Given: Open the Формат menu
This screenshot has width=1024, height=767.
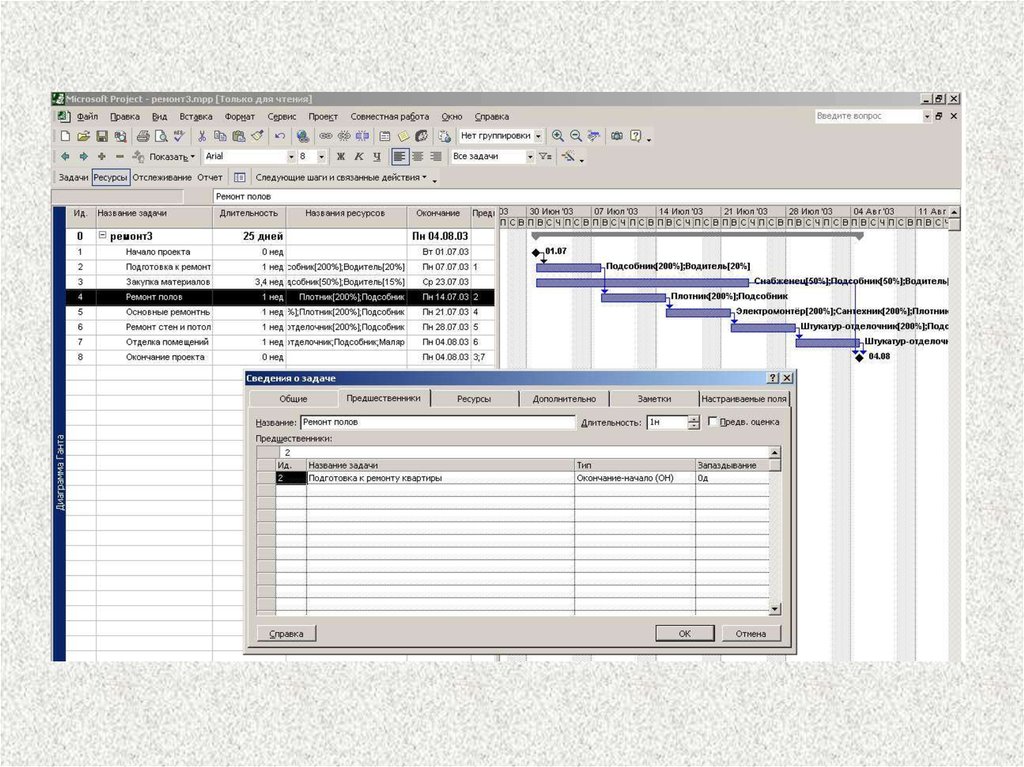Looking at the screenshot, I should tap(240, 116).
